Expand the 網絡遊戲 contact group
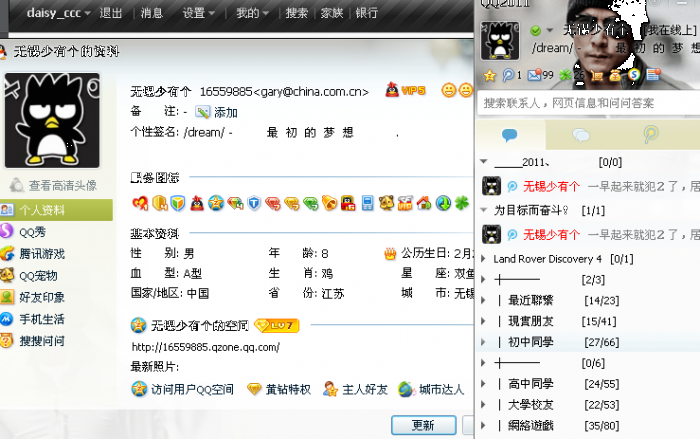 pos(483,426)
